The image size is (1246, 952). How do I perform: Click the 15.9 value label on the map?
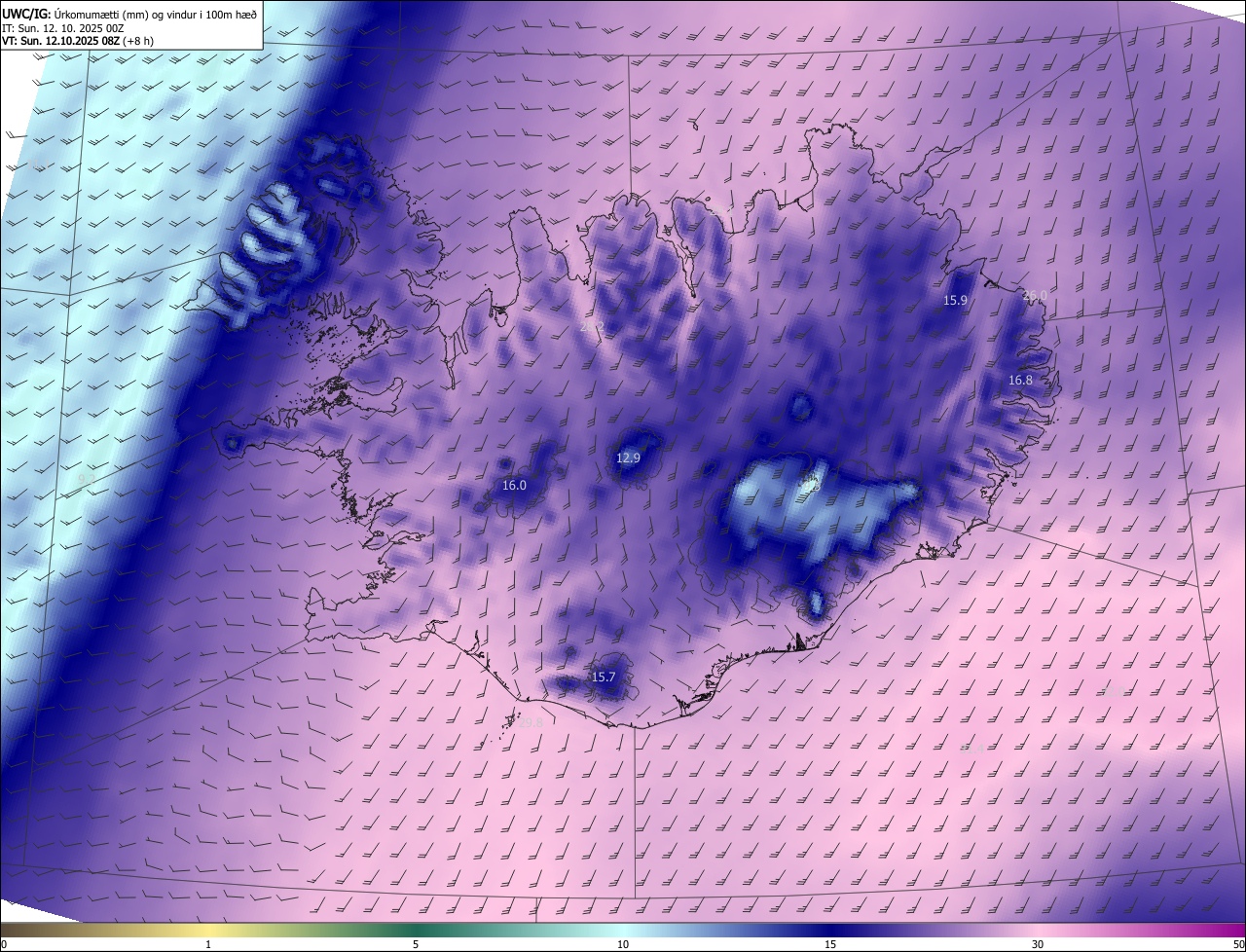coord(955,300)
